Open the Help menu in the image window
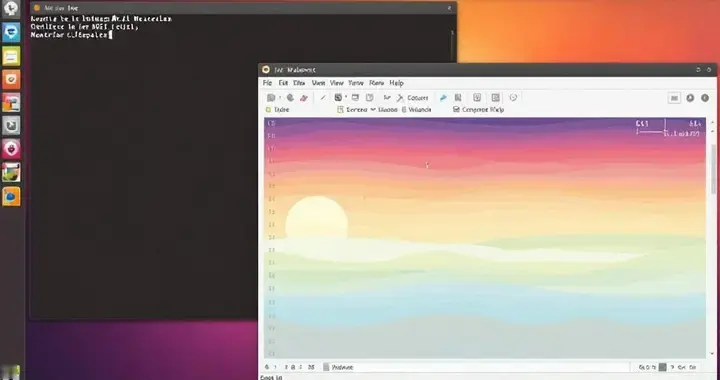Viewport: 720px width, 380px height. [x=396, y=83]
